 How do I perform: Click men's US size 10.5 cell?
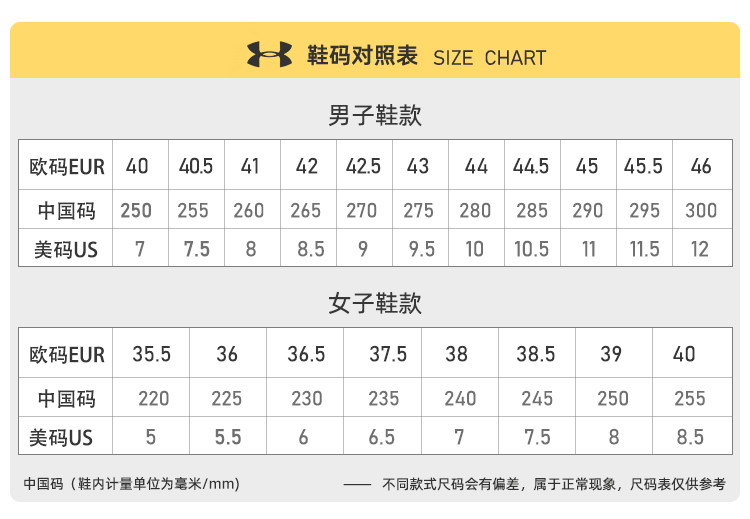pos(531,249)
